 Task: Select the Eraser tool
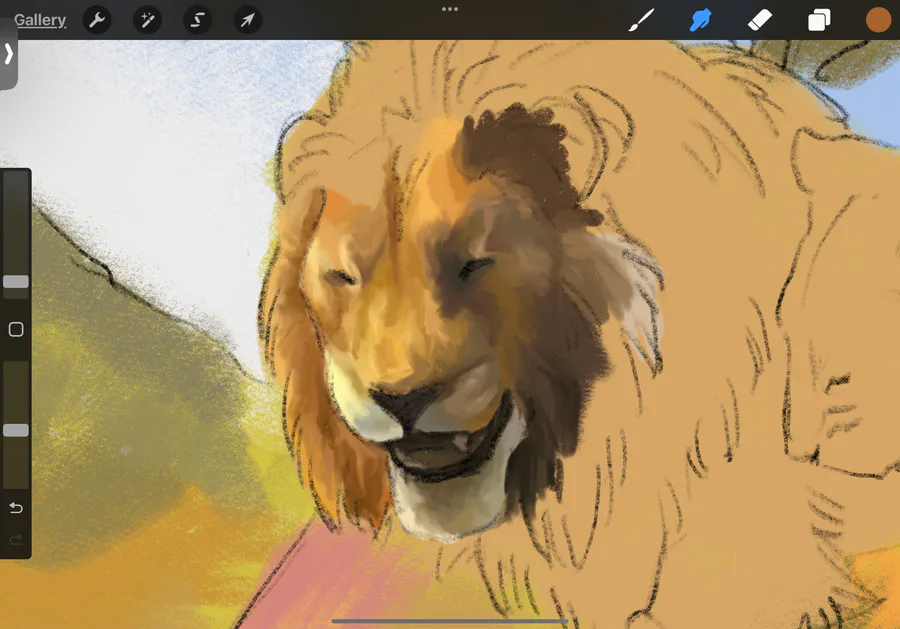(760, 20)
